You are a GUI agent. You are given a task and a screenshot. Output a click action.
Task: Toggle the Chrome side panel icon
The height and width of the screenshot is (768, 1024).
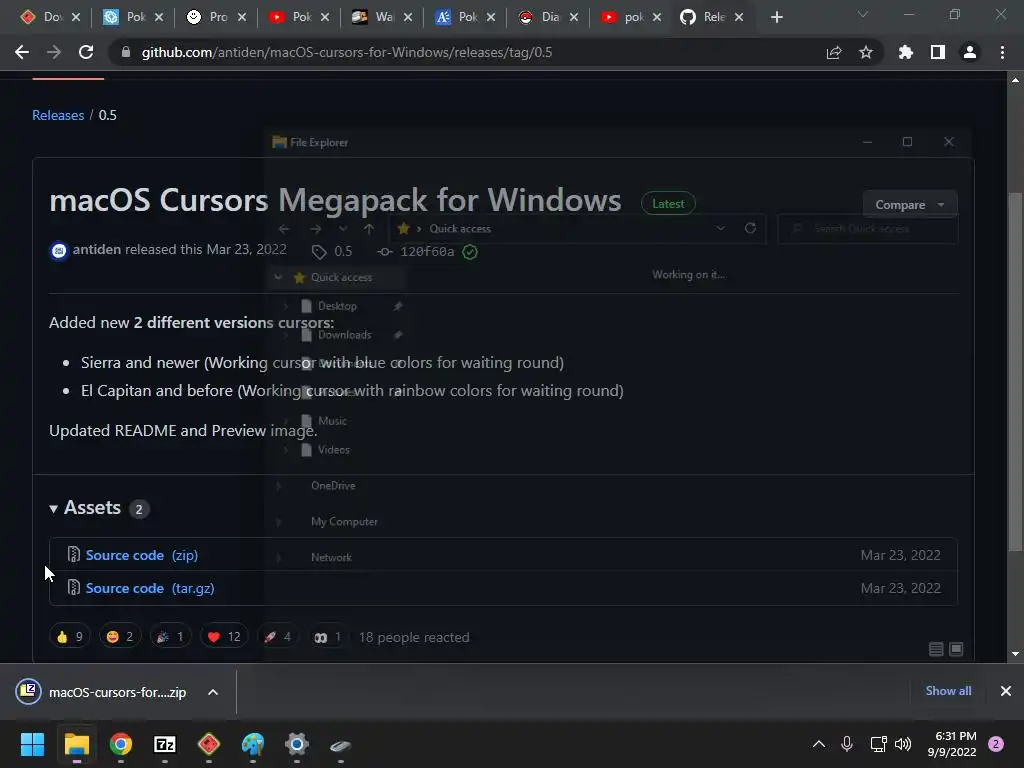pyautogui.click(x=938, y=52)
